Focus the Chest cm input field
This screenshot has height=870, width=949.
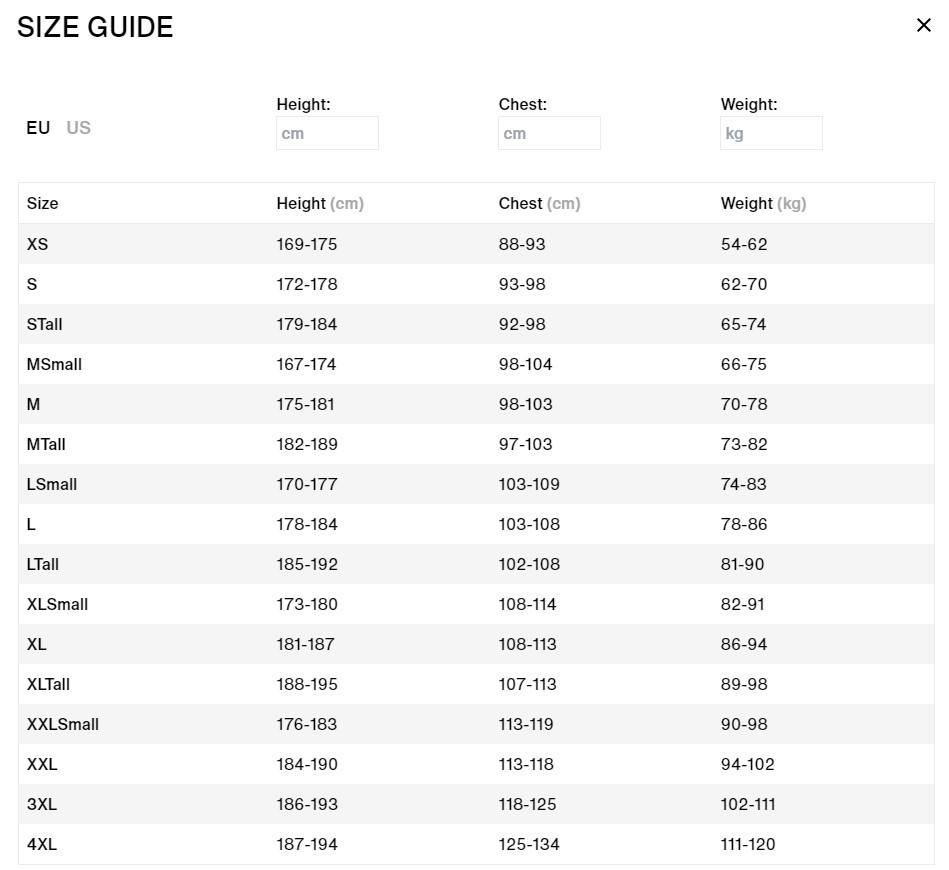click(x=549, y=133)
